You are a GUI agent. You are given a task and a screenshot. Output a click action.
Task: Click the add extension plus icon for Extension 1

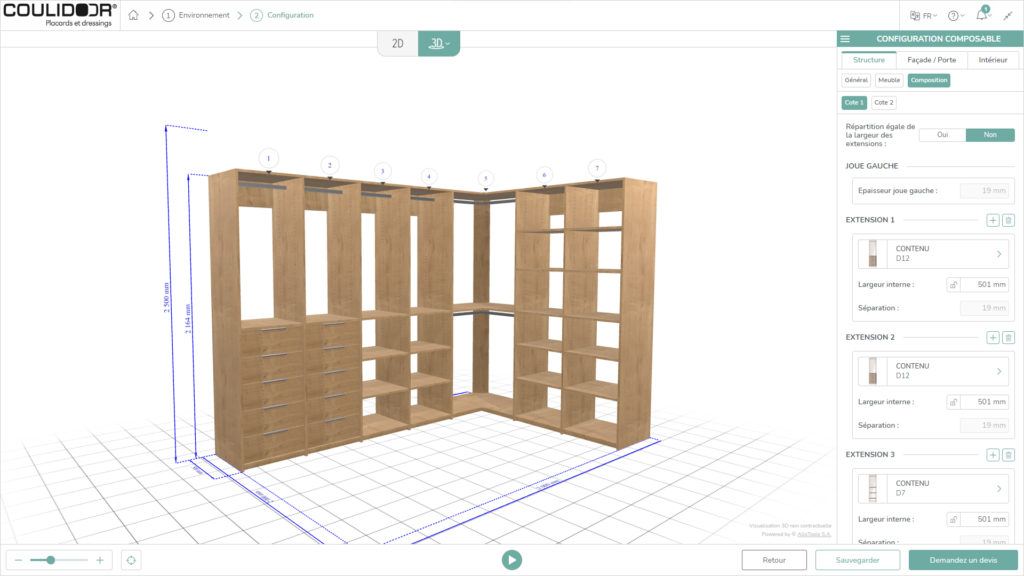tap(994, 220)
